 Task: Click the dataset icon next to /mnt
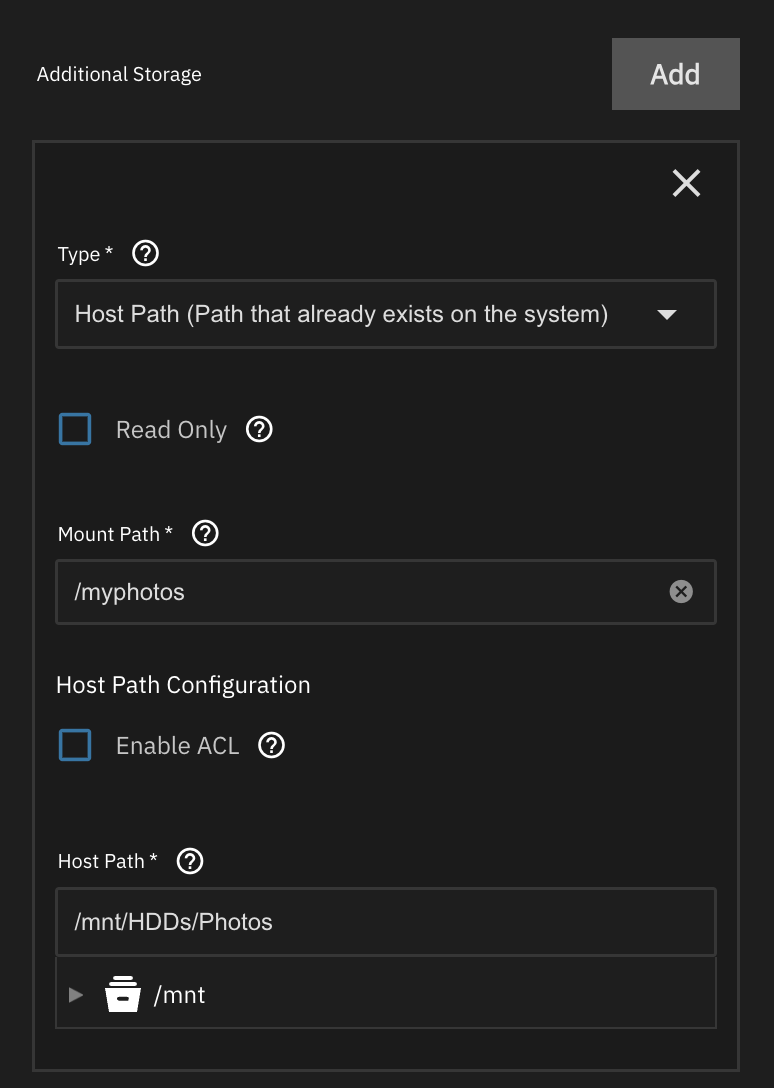[123, 995]
